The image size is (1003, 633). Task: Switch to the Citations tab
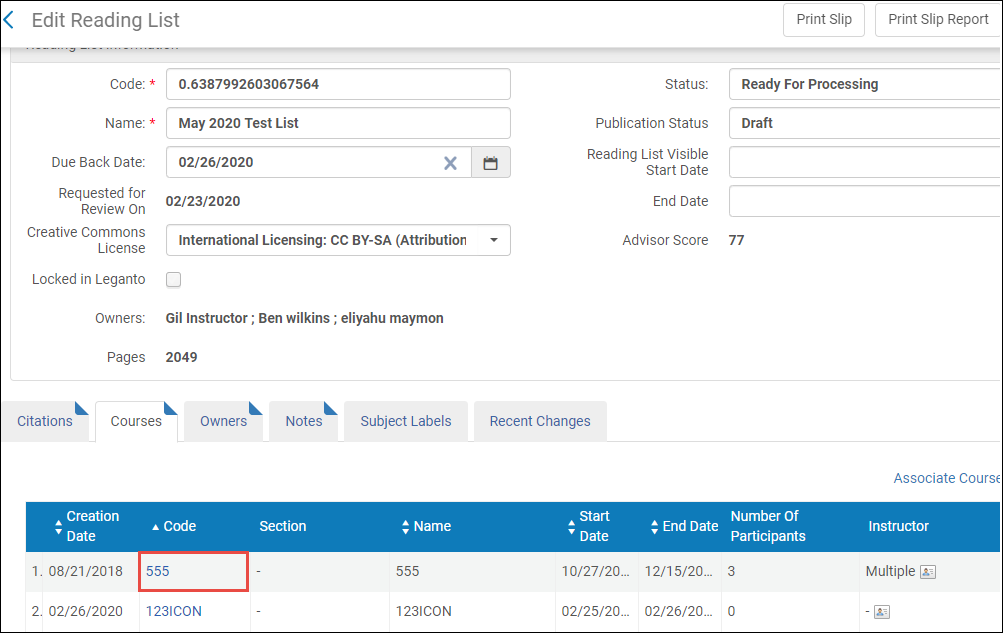tap(45, 421)
